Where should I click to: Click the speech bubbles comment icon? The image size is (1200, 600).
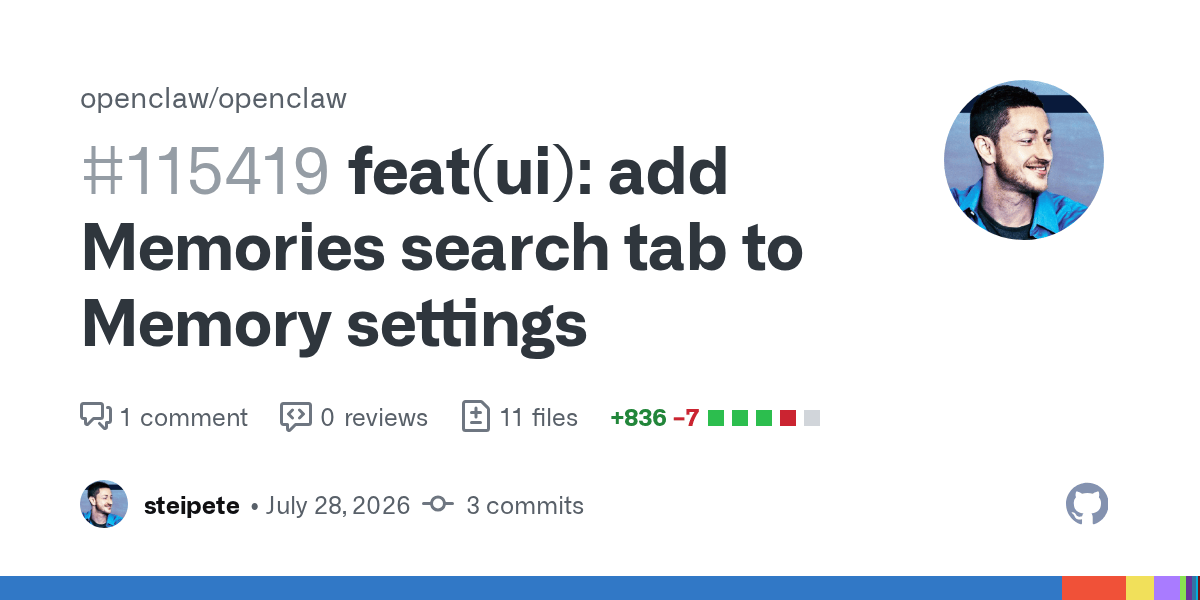click(95, 416)
